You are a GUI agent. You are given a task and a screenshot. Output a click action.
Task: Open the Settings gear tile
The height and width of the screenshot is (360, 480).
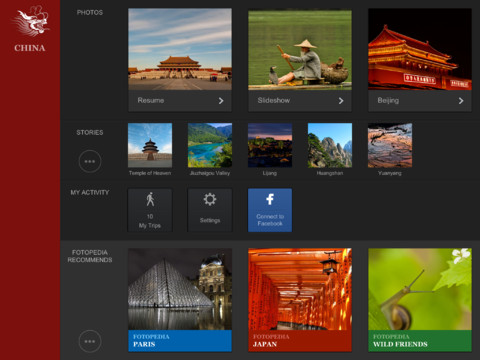(210, 210)
